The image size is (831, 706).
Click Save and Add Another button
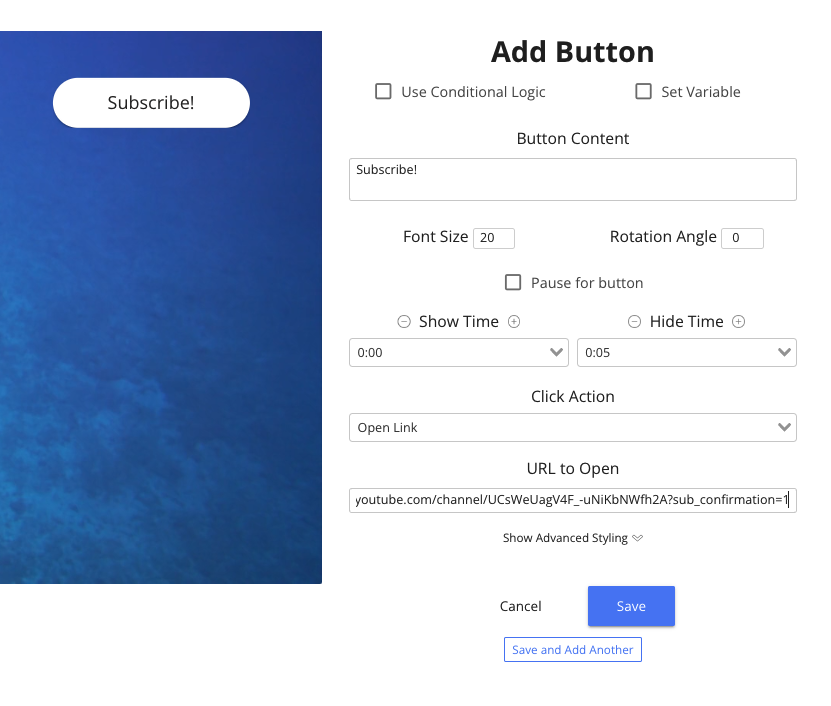click(x=572, y=650)
